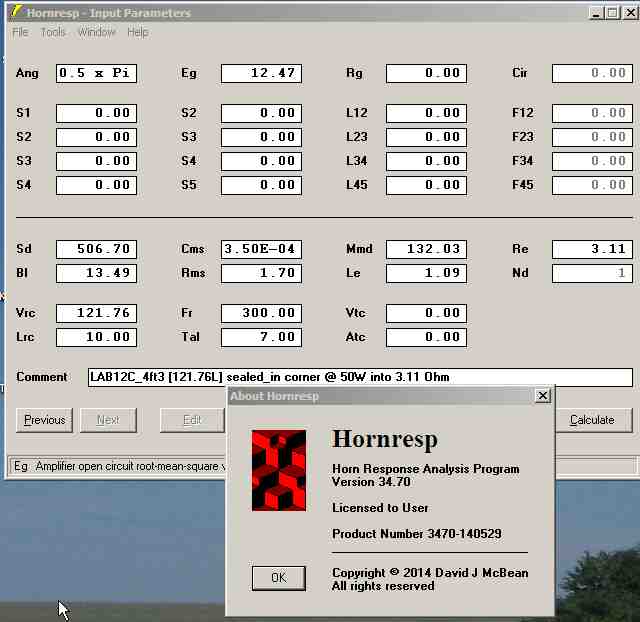This screenshot has height=622, width=640.
Task: Click the 'Copyright © 2014 David J McBean' text
Action: [430, 573]
